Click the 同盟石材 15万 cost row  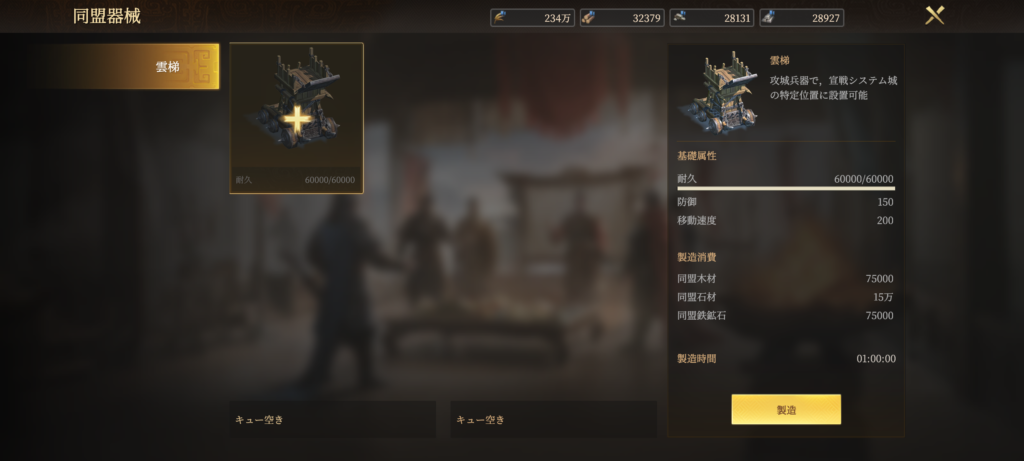pos(786,297)
